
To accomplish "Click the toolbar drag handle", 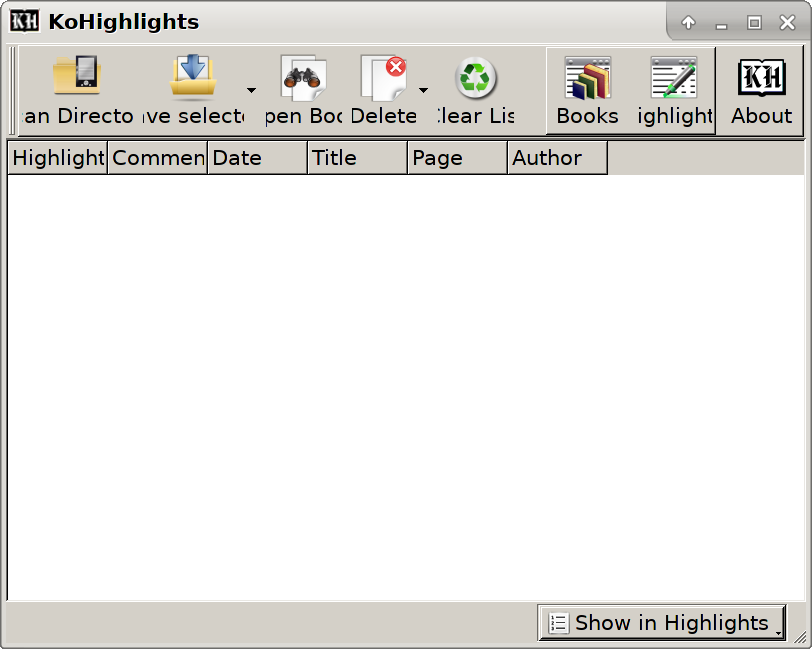I will 13,91.
